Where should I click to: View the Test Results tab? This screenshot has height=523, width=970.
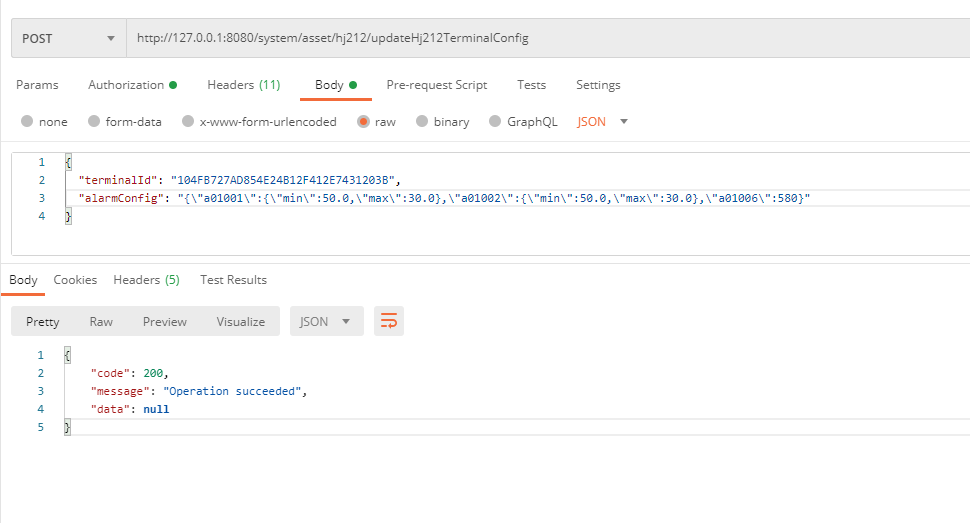pos(233,280)
